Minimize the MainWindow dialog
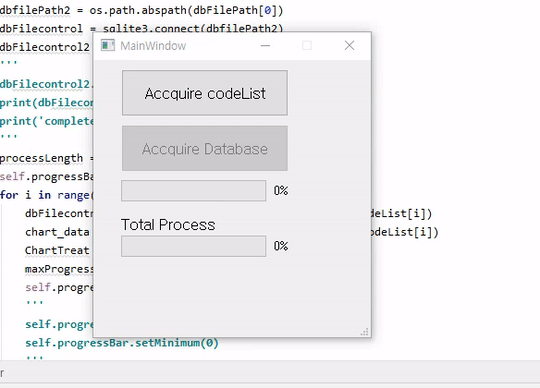Viewport: 540px width, 388px height. [265, 45]
